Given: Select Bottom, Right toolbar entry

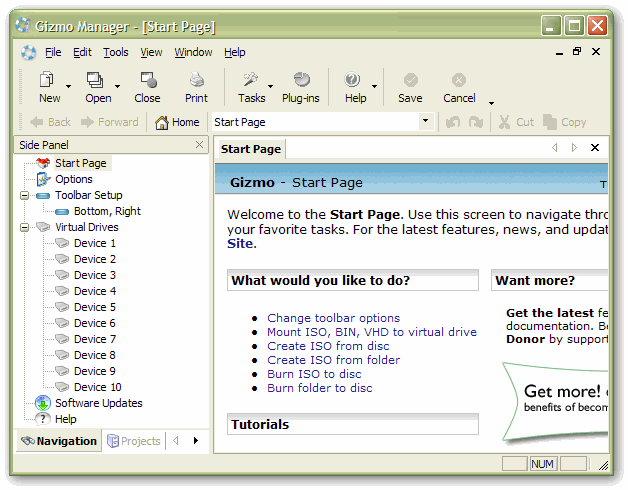Looking at the screenshot, I should point(107,211).
